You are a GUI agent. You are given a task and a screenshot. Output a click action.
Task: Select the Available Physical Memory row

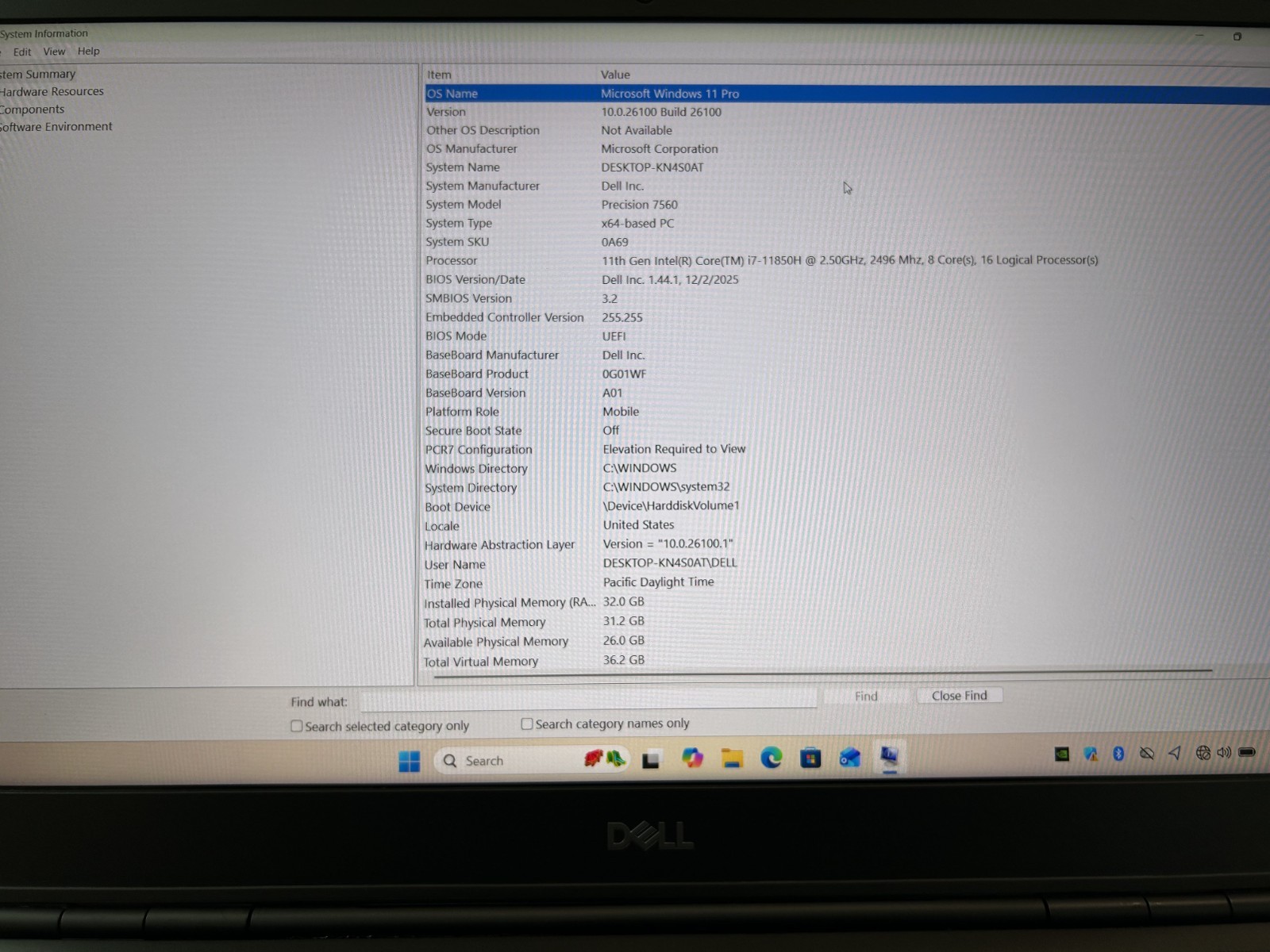click(846, 641)
